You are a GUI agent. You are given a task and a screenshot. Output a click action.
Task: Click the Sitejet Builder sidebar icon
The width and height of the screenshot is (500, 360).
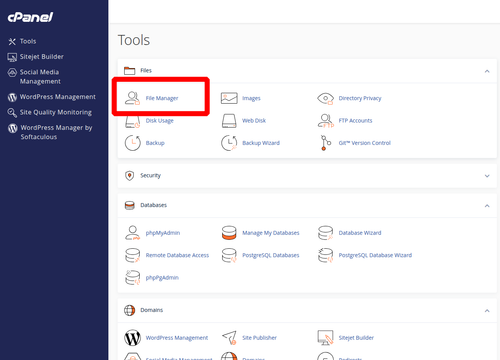pos(12,57)
